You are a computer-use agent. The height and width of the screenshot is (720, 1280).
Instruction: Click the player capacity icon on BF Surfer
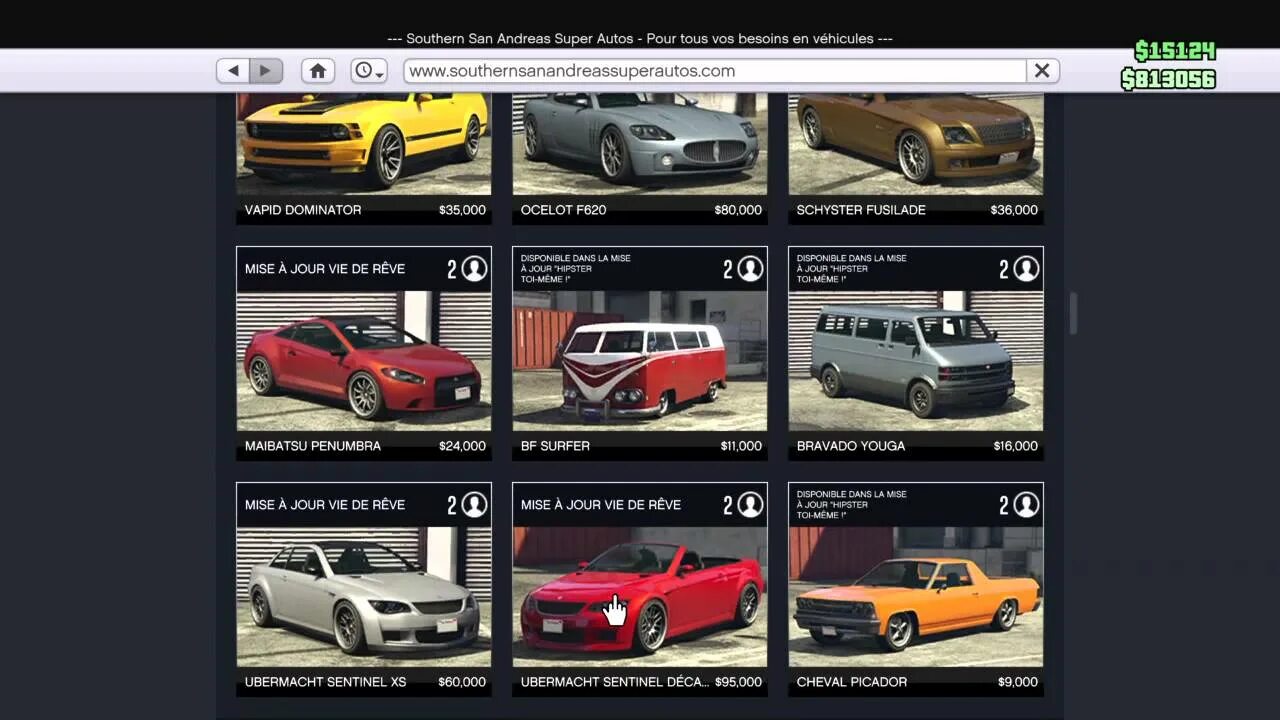pyautogui.click(x=748, y=268)
